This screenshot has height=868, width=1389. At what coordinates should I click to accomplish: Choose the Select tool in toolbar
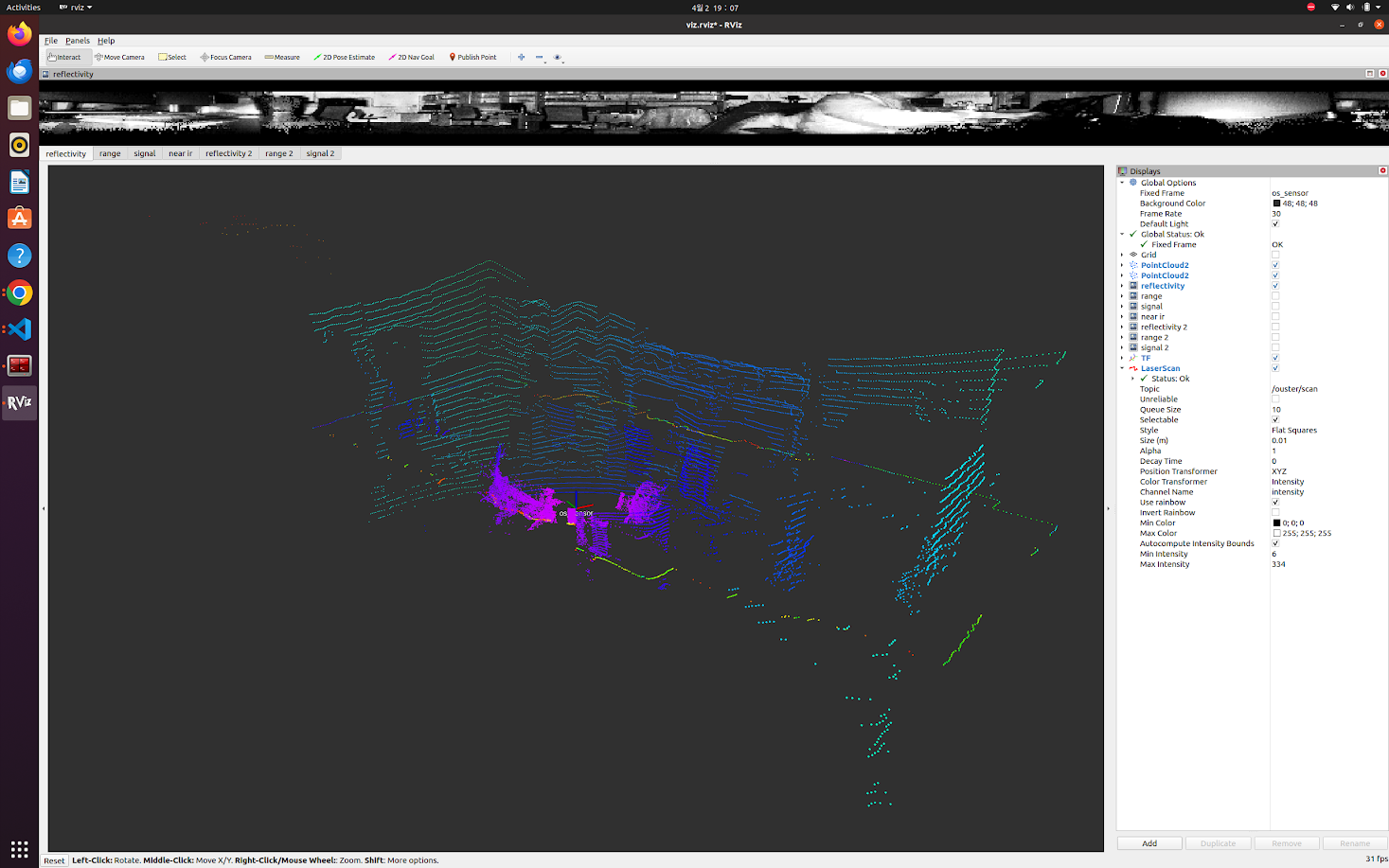[172, 57]
